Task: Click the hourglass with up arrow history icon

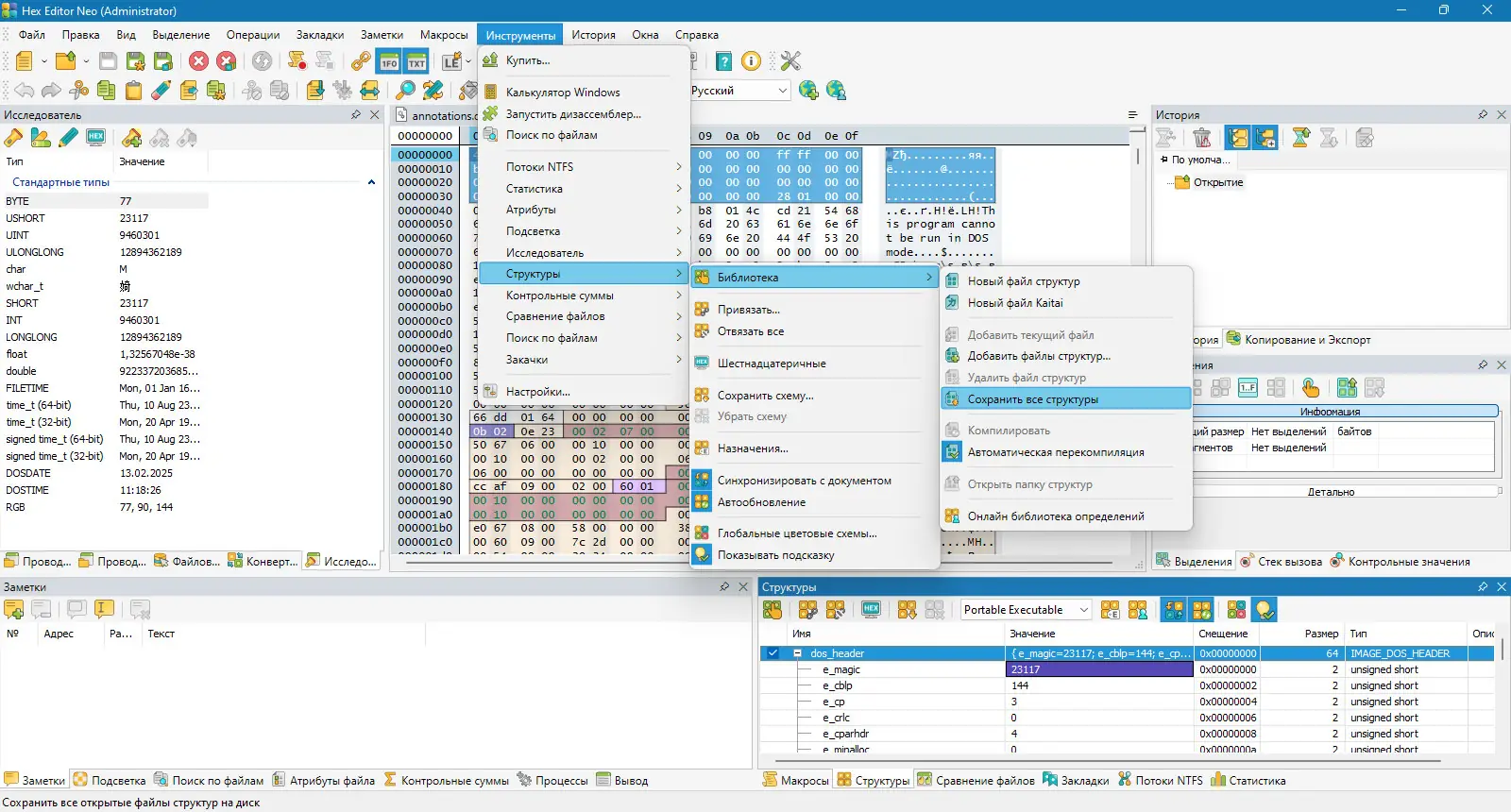Action: (1301, 138)
